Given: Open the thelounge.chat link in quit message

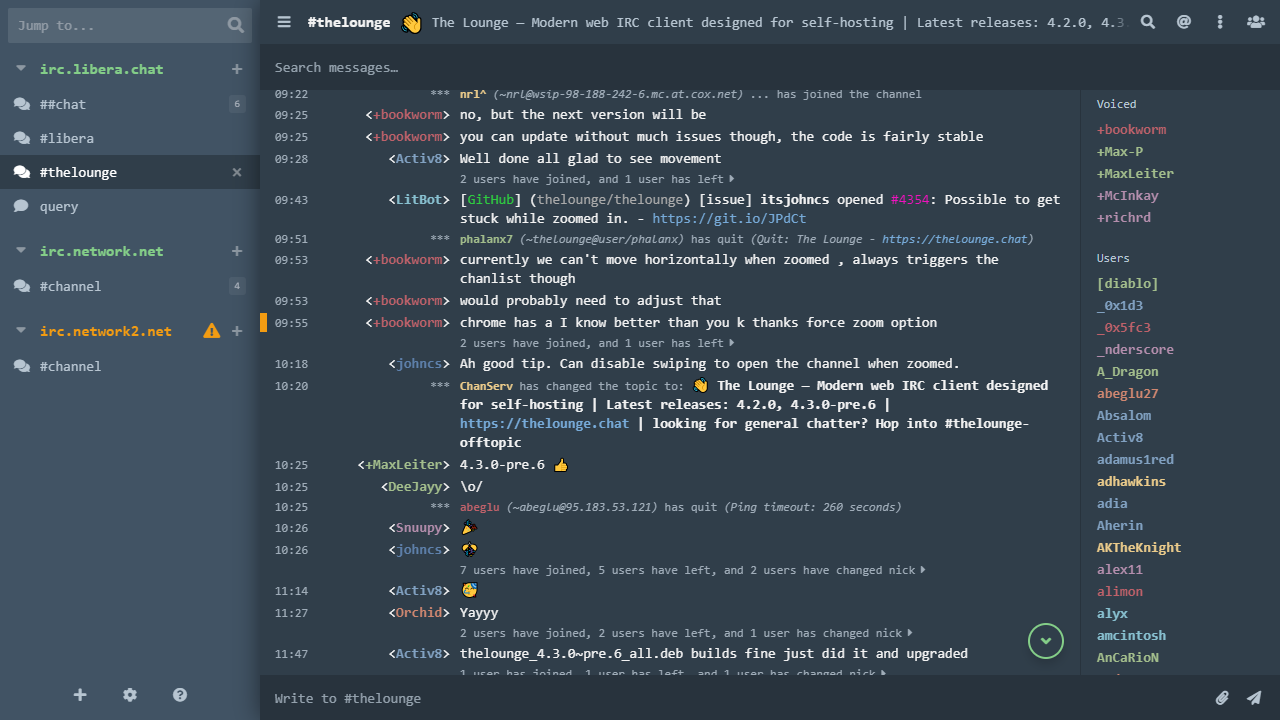Looking at the screenshot, I should pyautogui.click(x=954, y=240).
